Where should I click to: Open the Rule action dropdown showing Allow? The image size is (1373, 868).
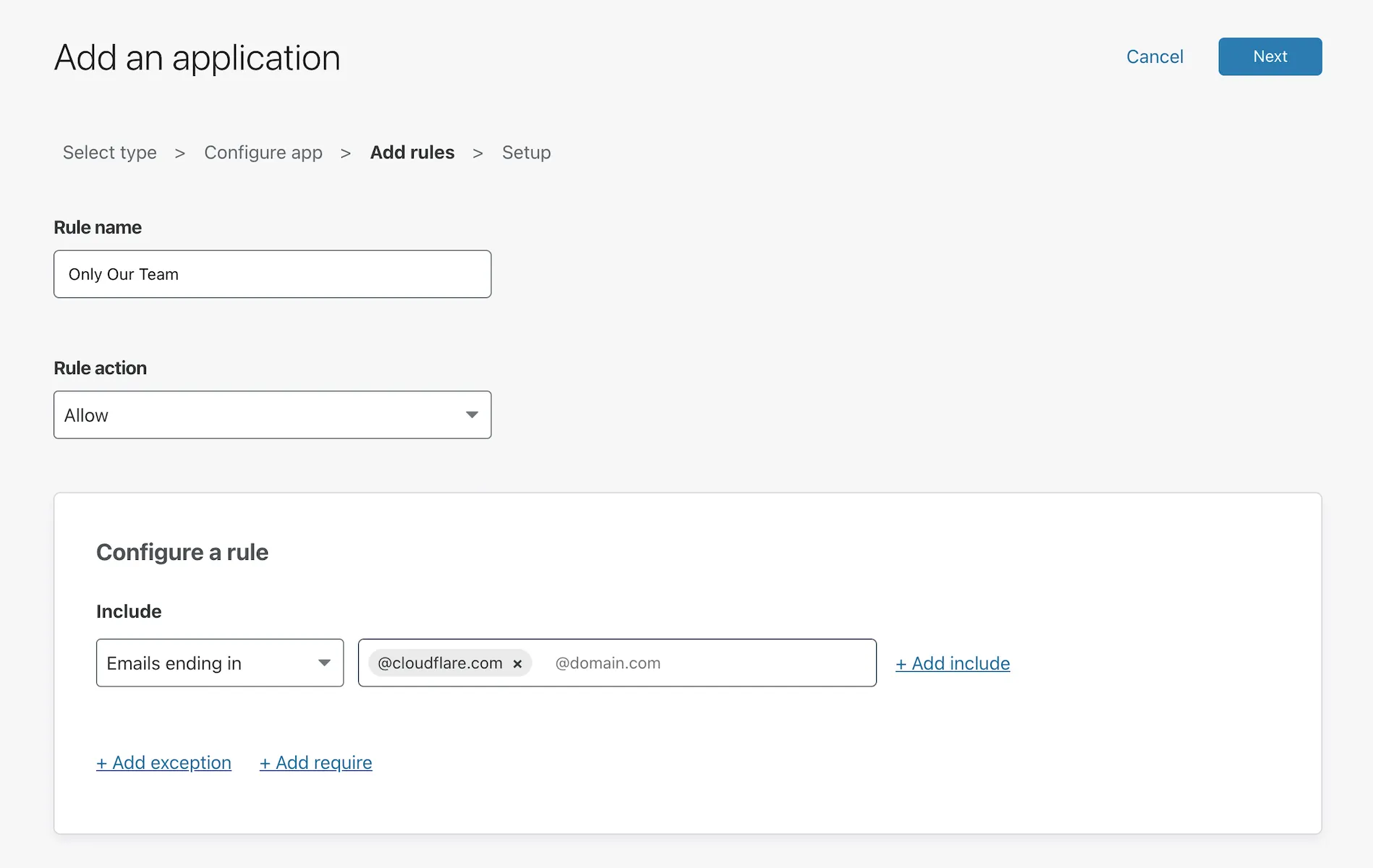click(272, 414)
